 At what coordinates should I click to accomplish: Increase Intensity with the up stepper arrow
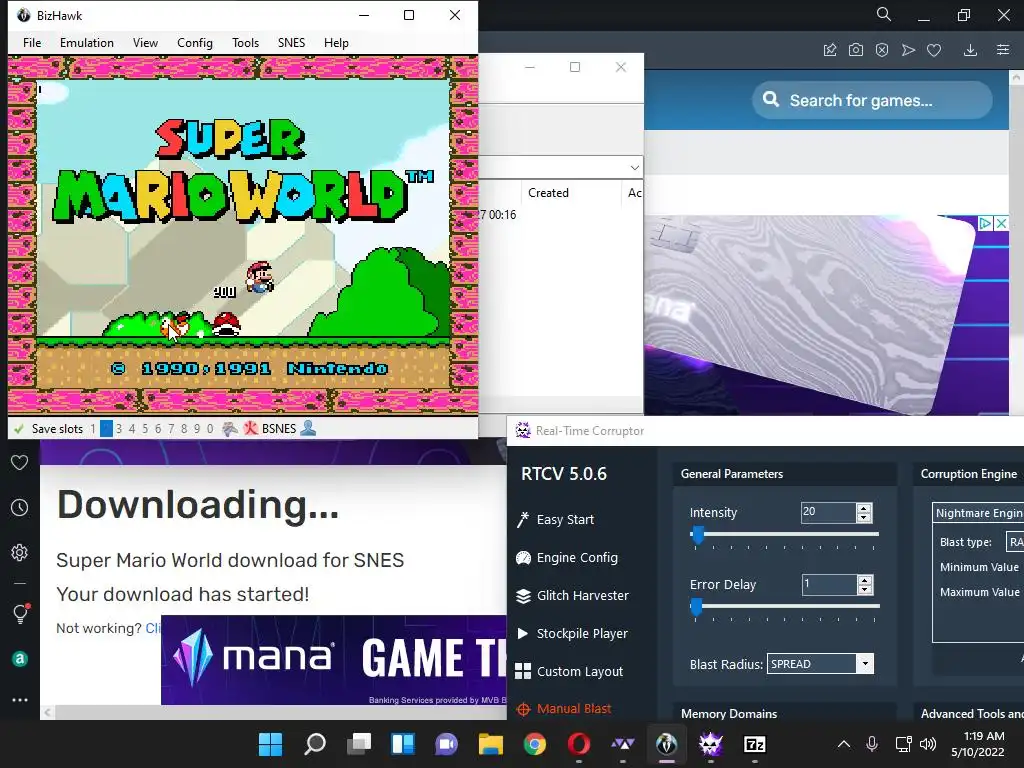coord(864,508)
